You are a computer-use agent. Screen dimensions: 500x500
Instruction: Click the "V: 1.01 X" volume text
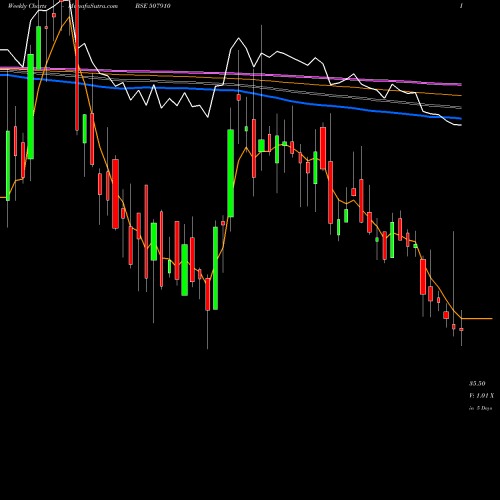coord(481,396)
